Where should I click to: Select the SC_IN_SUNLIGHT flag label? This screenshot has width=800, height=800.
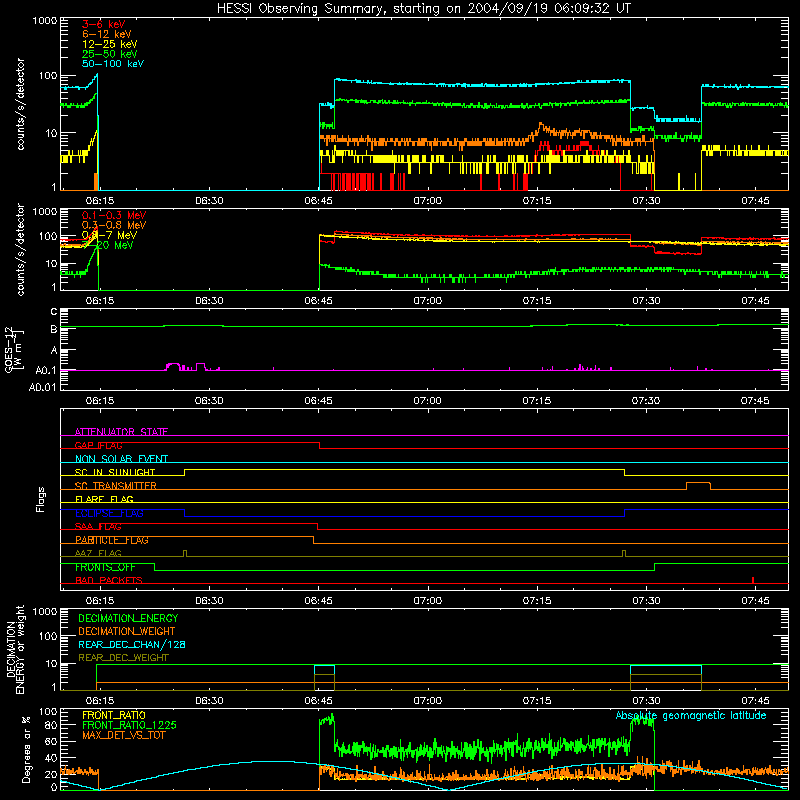(115, 472)
